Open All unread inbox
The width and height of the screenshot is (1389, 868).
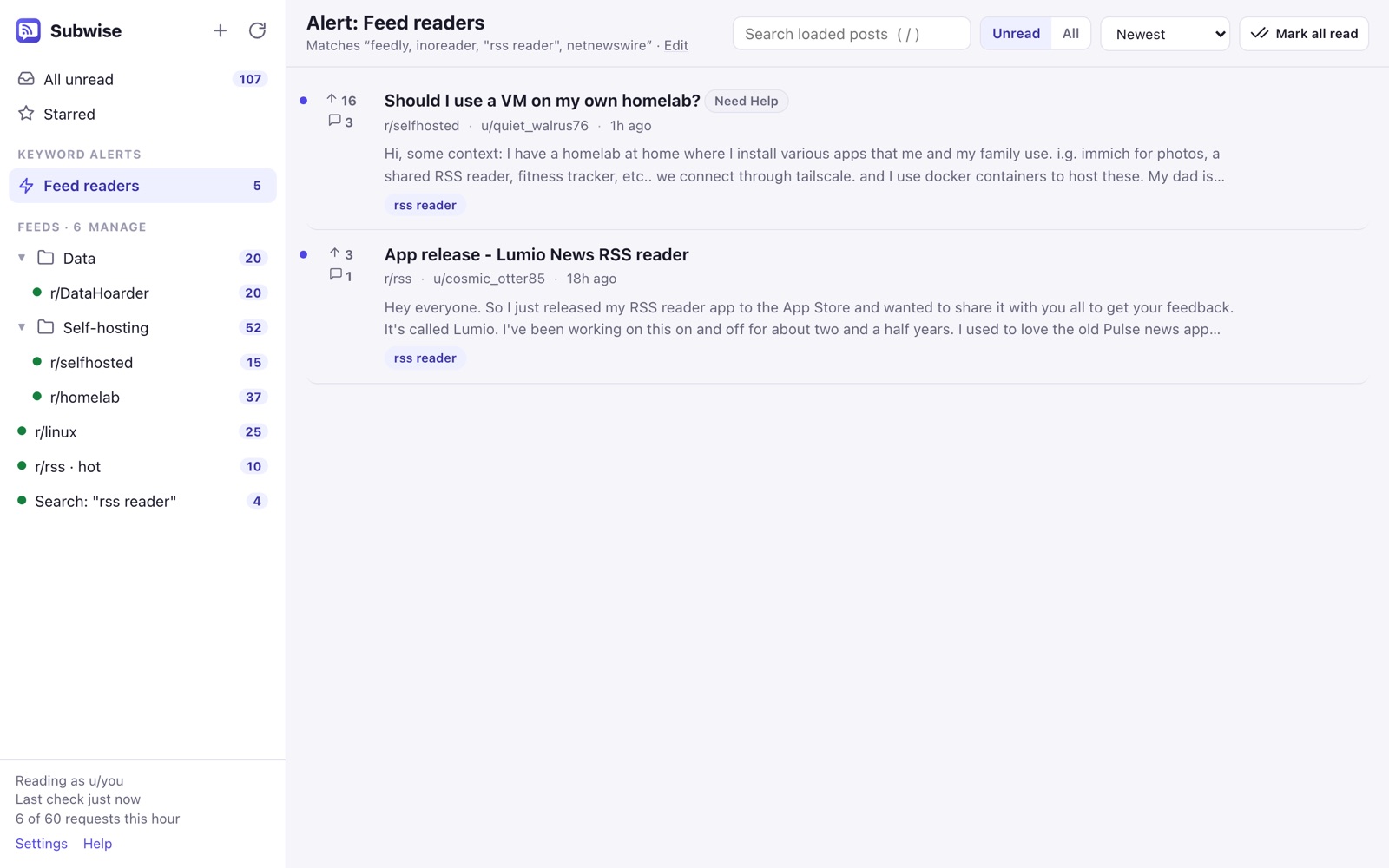pos(142,79)
